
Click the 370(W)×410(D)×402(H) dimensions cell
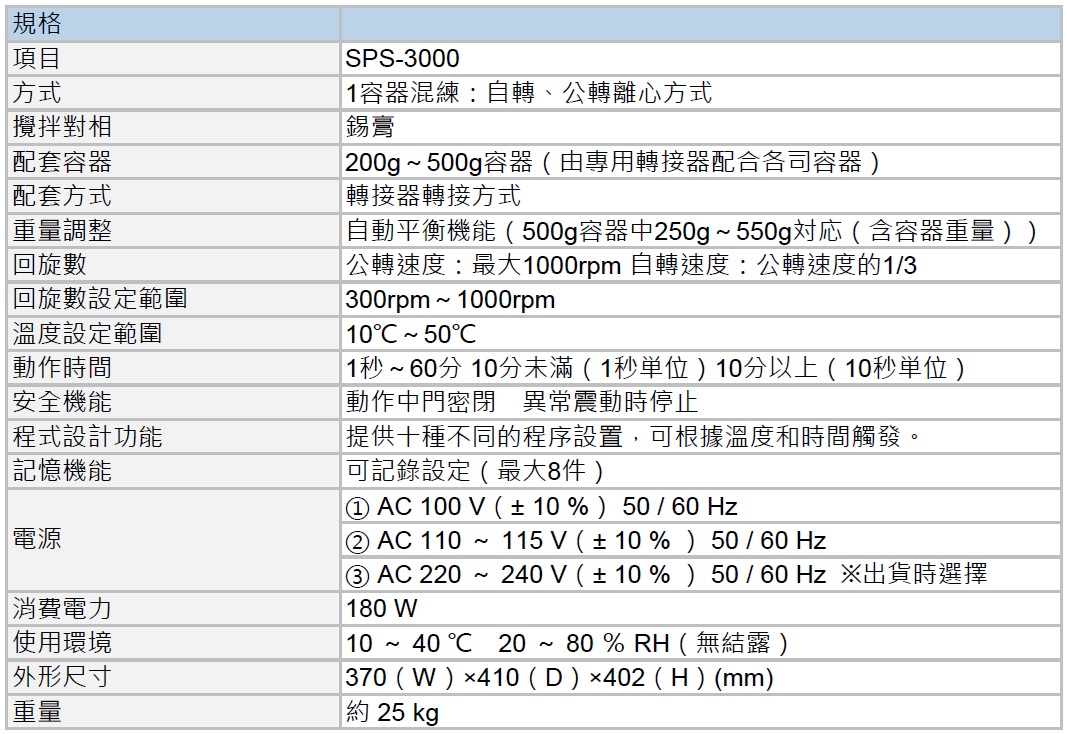tap(559, 678)
